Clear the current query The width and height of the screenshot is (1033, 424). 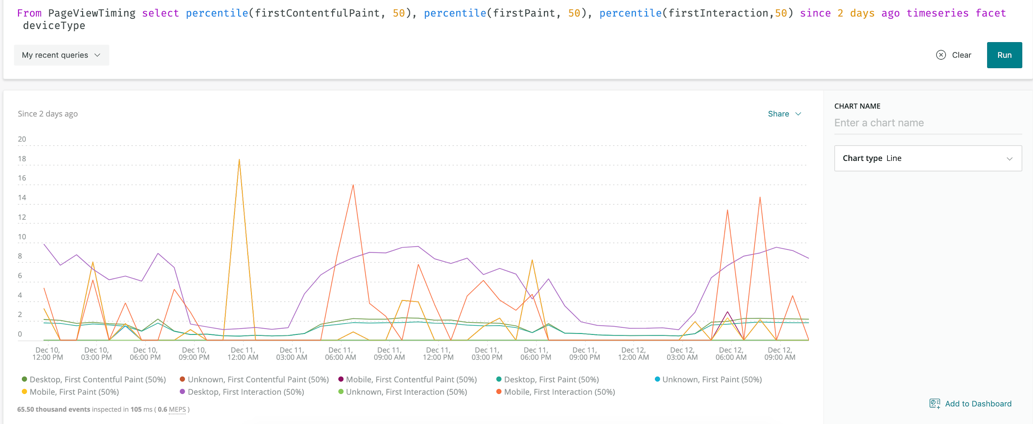pyautogui.click(x=954, y=55)
